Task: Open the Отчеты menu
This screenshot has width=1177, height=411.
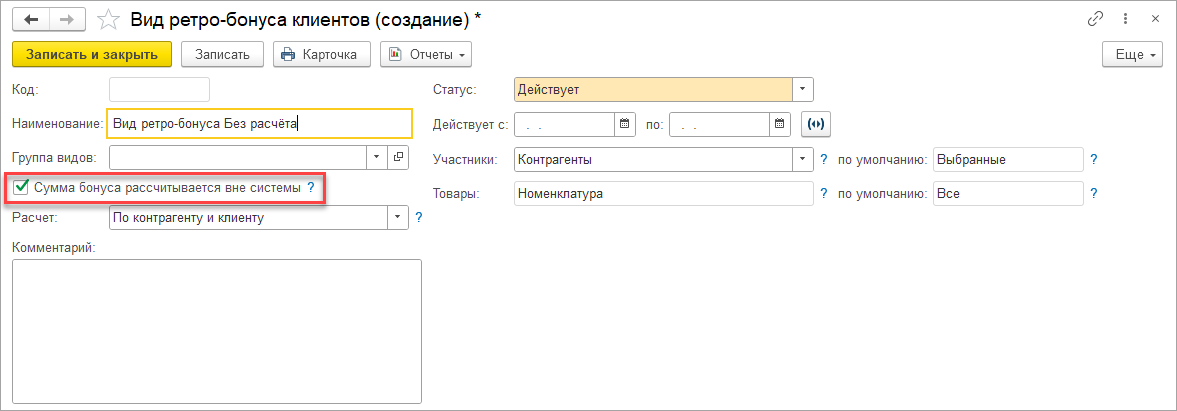Action: (425, 54)
